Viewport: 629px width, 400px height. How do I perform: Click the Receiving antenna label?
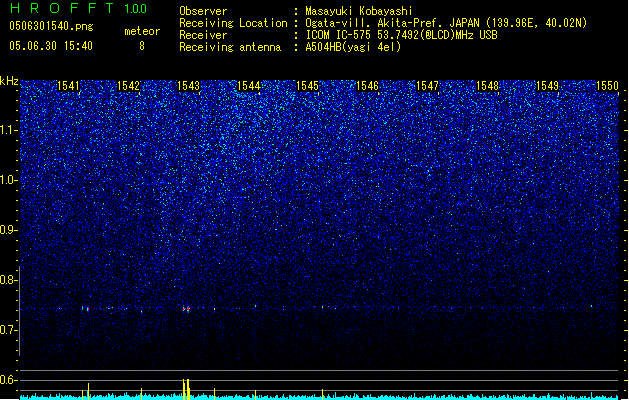pos(230,47)
